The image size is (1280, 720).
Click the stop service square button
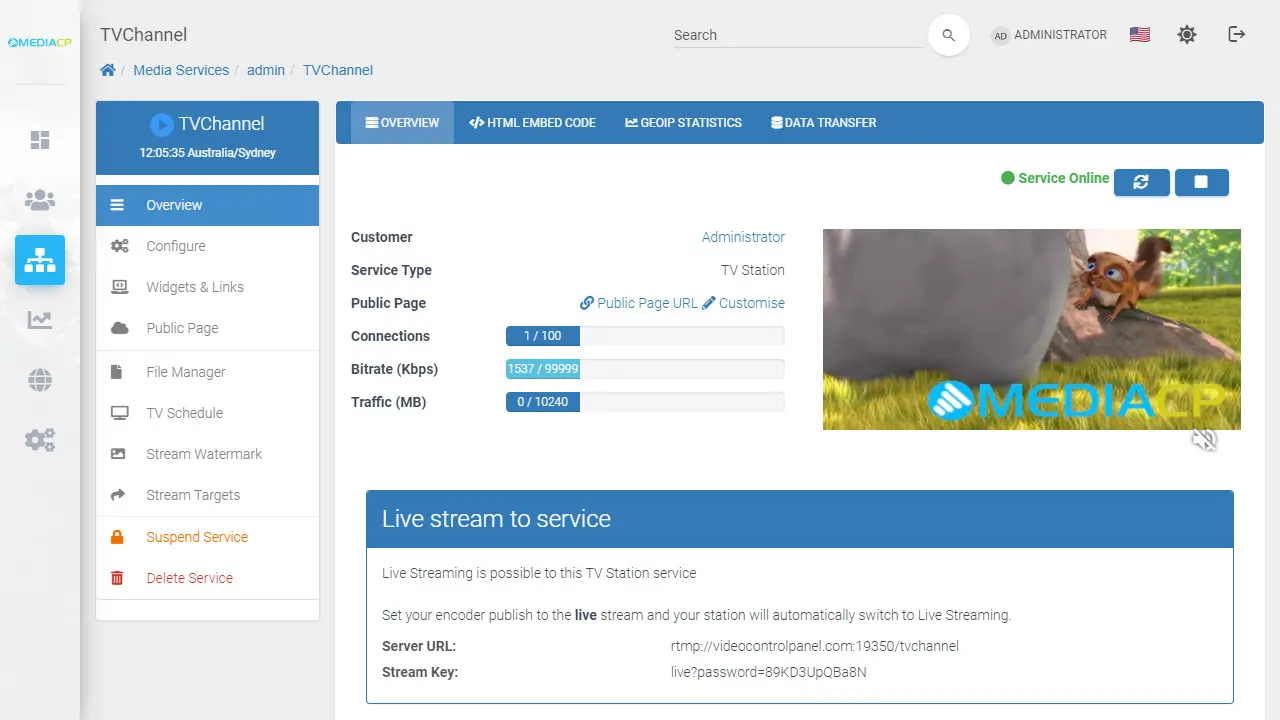[x=1201, y=182]
